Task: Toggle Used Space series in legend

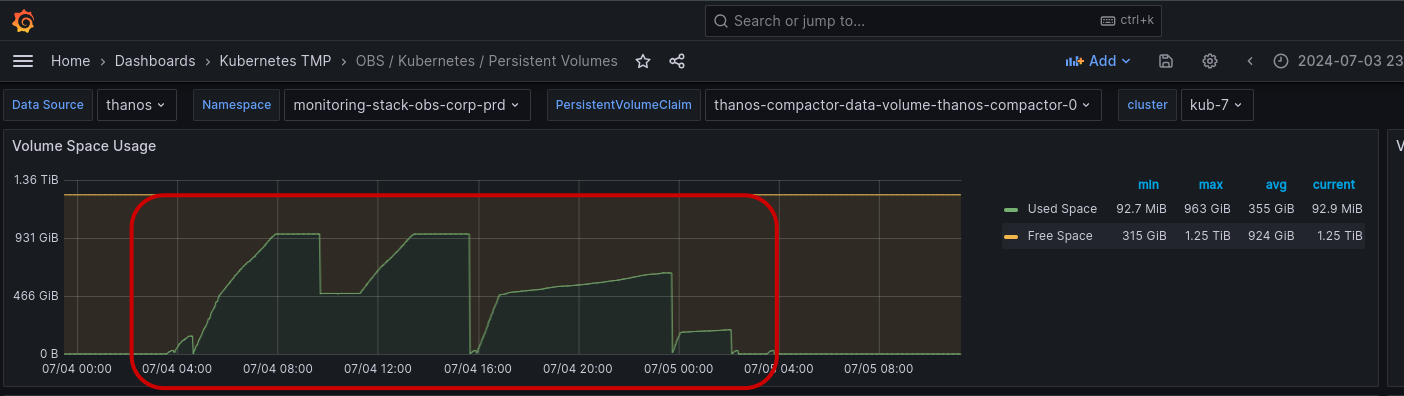Action: [x=1062, y=209]
